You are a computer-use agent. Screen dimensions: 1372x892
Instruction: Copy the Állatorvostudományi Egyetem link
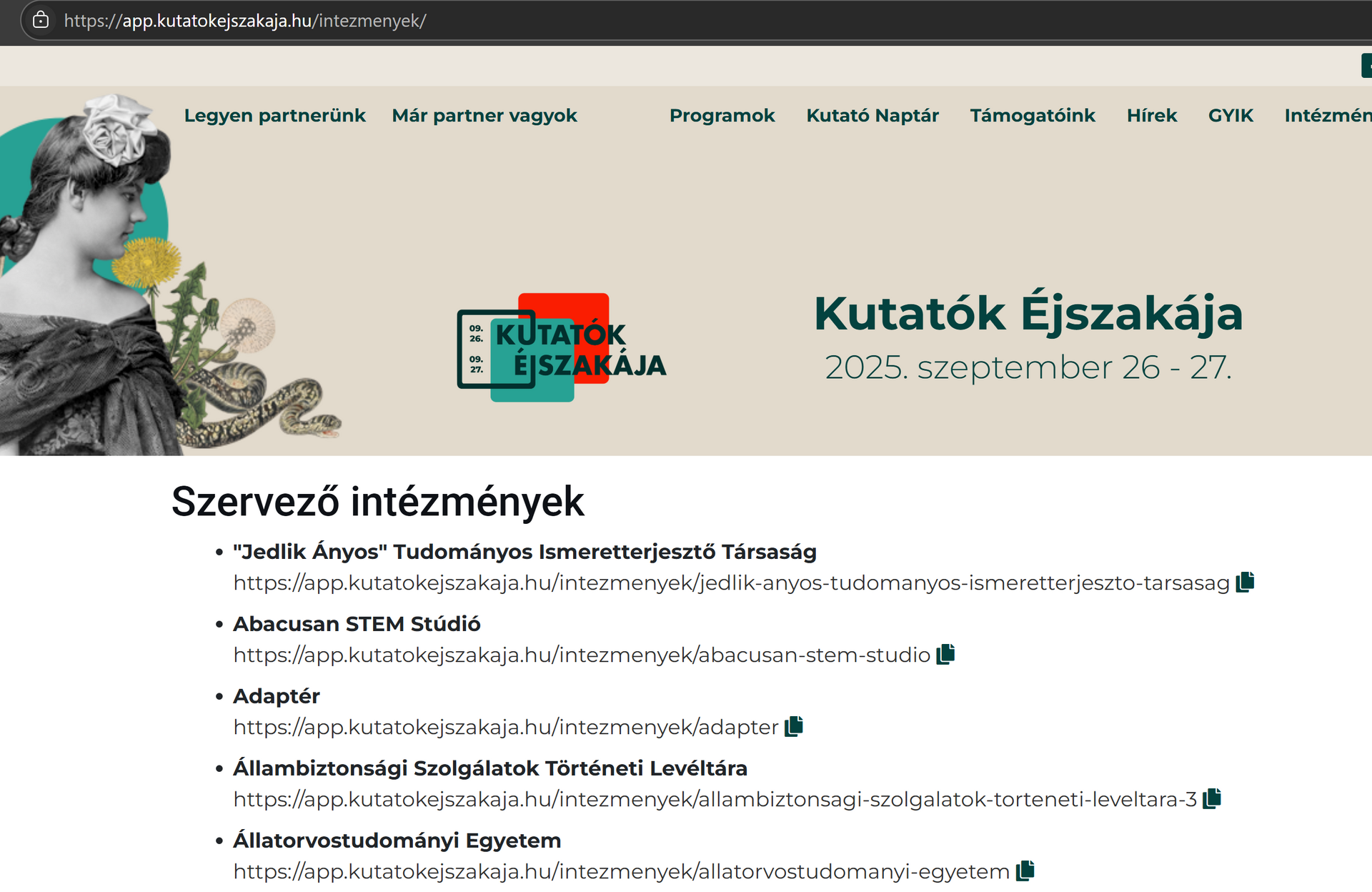[x=1025, y=871]
